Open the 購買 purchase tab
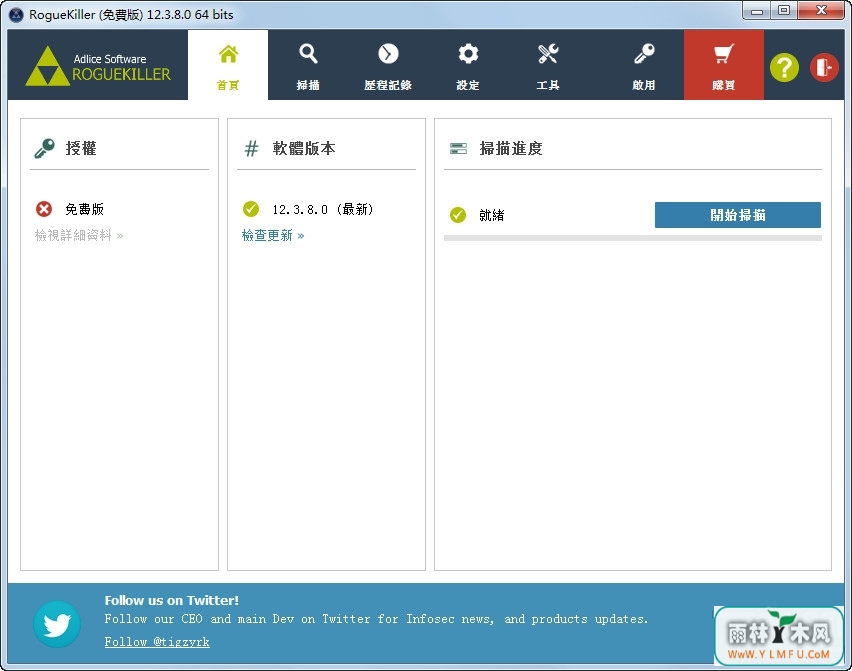 (x=724, y=65)
